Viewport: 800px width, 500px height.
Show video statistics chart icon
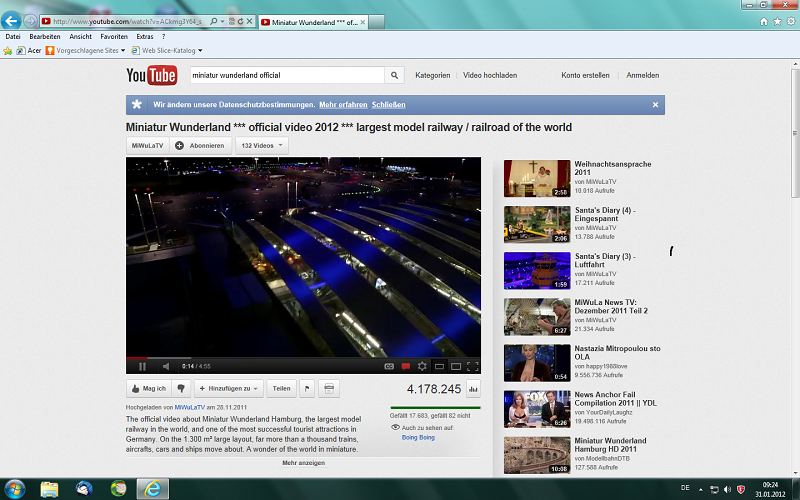pos(473,389)
